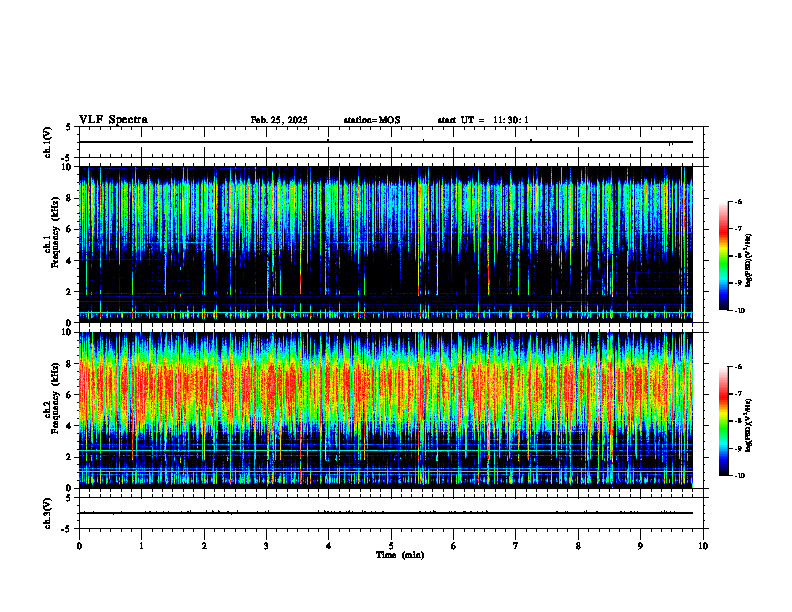Image resolution: width=792 pixels, height=612 pixels.
Task: Click the '-10' value on ch.2 colorbar
Action: point(739,476)
